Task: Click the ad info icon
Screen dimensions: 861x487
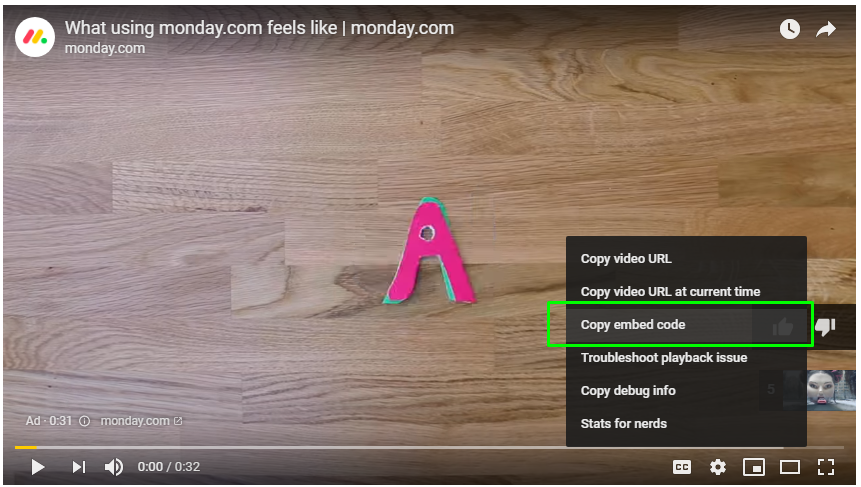Action: 85,421
